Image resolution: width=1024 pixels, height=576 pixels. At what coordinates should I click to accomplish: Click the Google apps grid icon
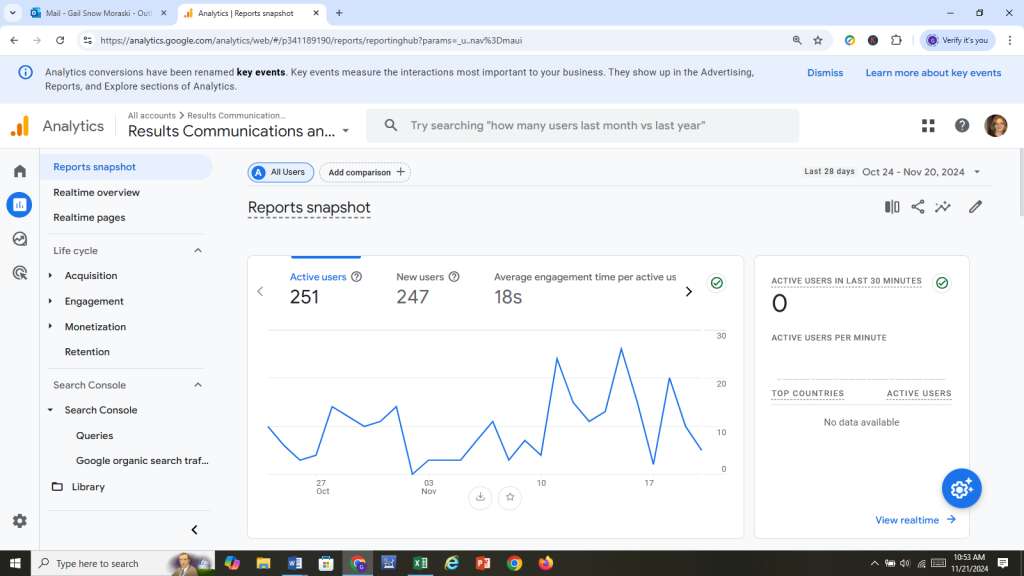[928, 125]
